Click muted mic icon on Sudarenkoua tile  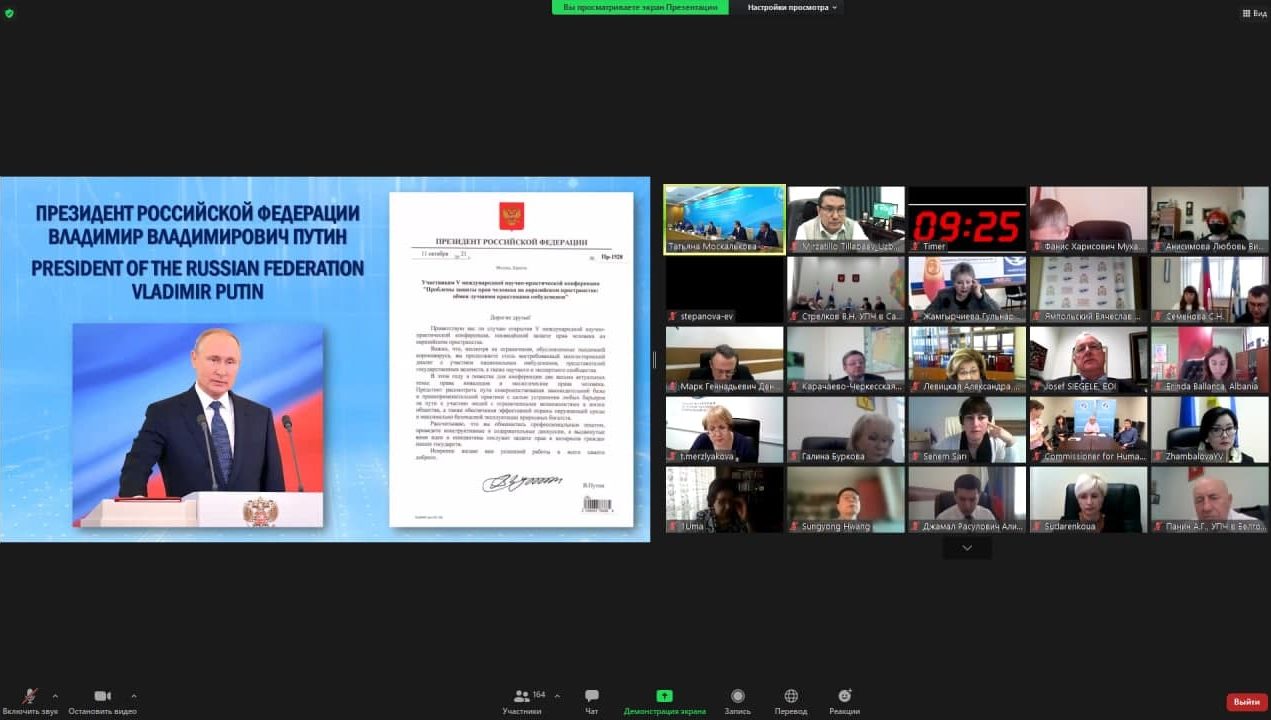coord(1037,526)
